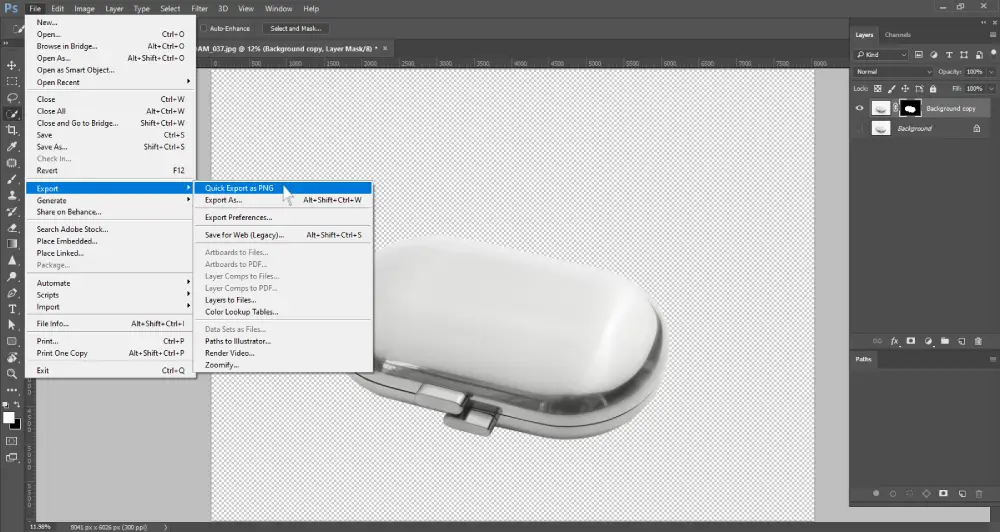Image resolution: width=1000 pixels, height=532 pixels.
Task: Create a new group folder icon
Action: 945,341
